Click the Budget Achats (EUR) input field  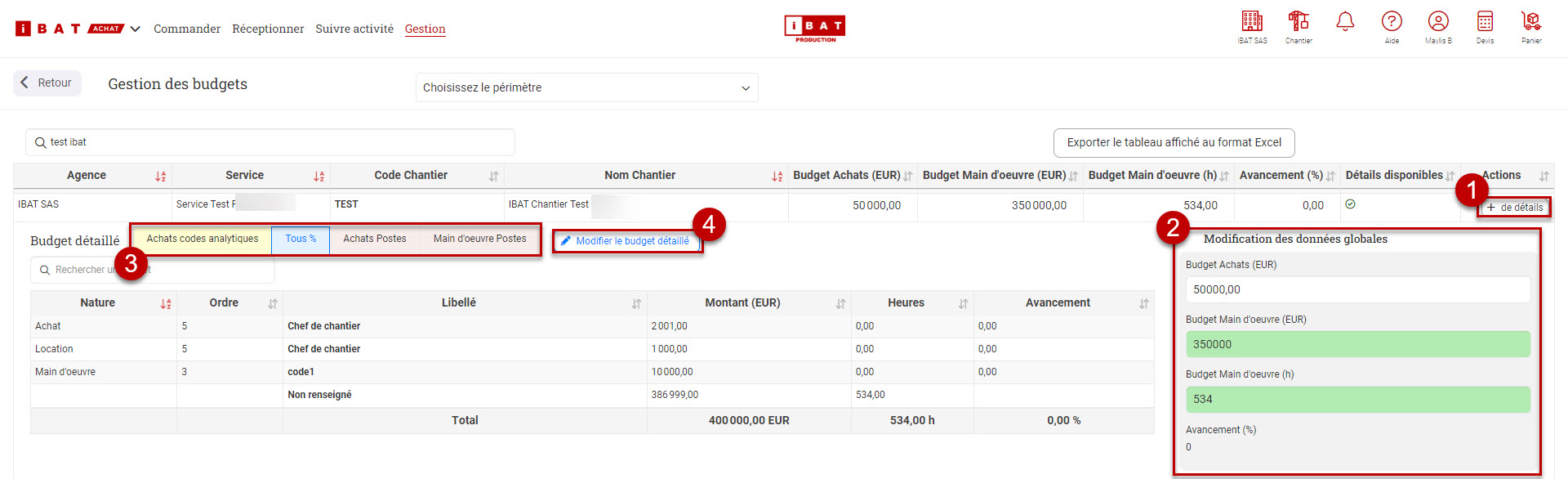pos(1357,289)
